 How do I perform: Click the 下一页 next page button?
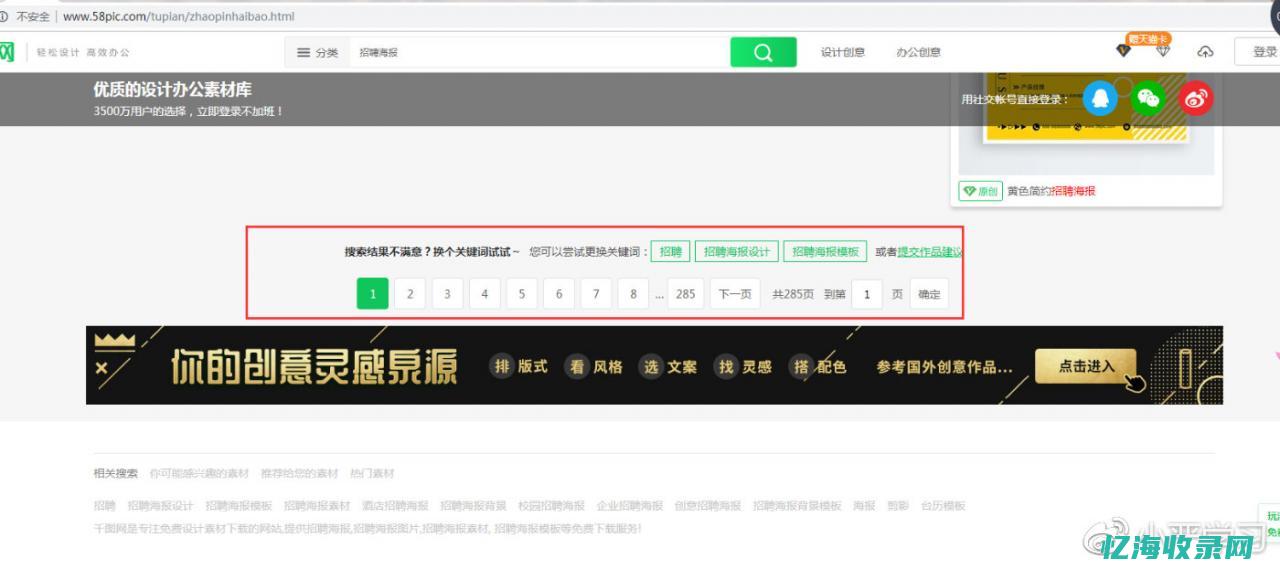point(735,294)
